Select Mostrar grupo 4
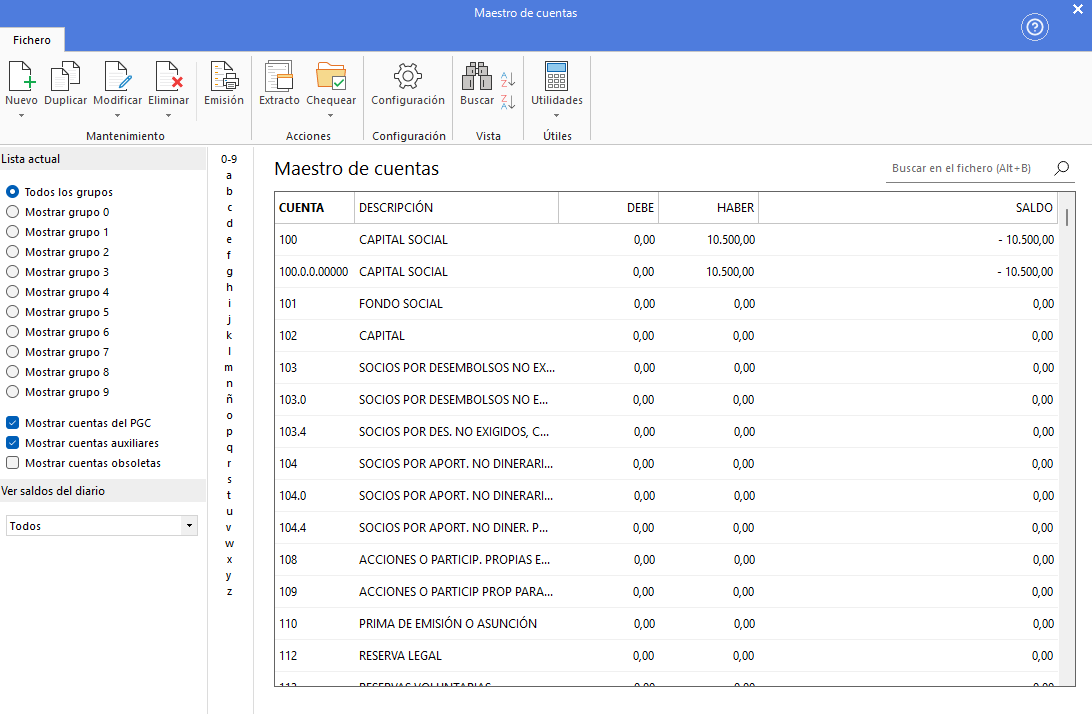1092x714 pixels. tap(13, 292)
